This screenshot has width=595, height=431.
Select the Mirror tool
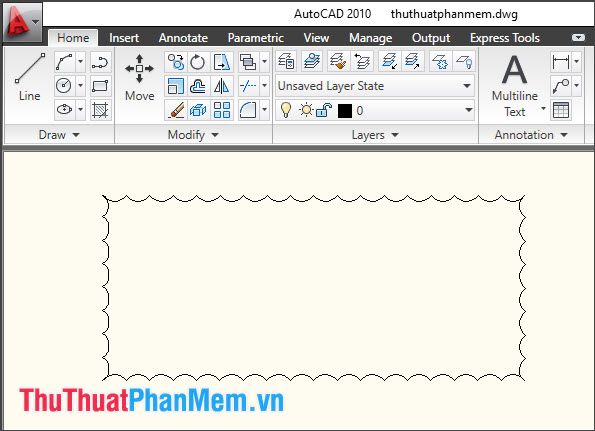(x=222, y=86)
